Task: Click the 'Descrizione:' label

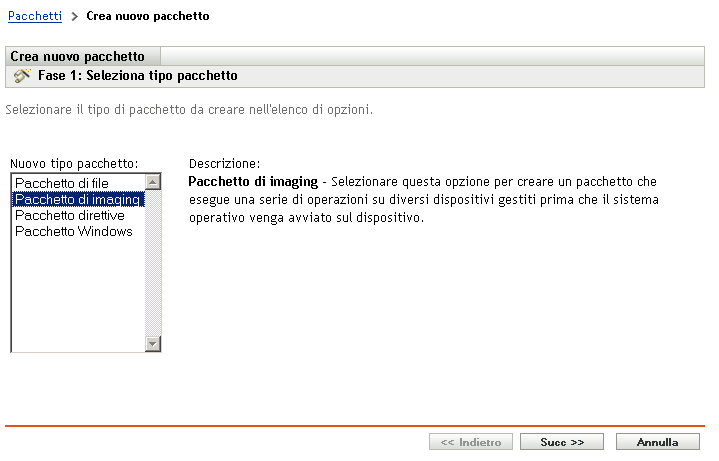Action: 224,163
